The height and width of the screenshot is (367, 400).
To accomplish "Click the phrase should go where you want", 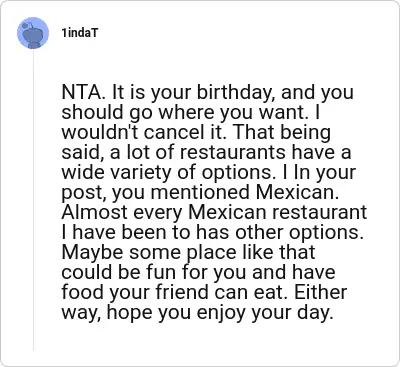I will (183, 112).
